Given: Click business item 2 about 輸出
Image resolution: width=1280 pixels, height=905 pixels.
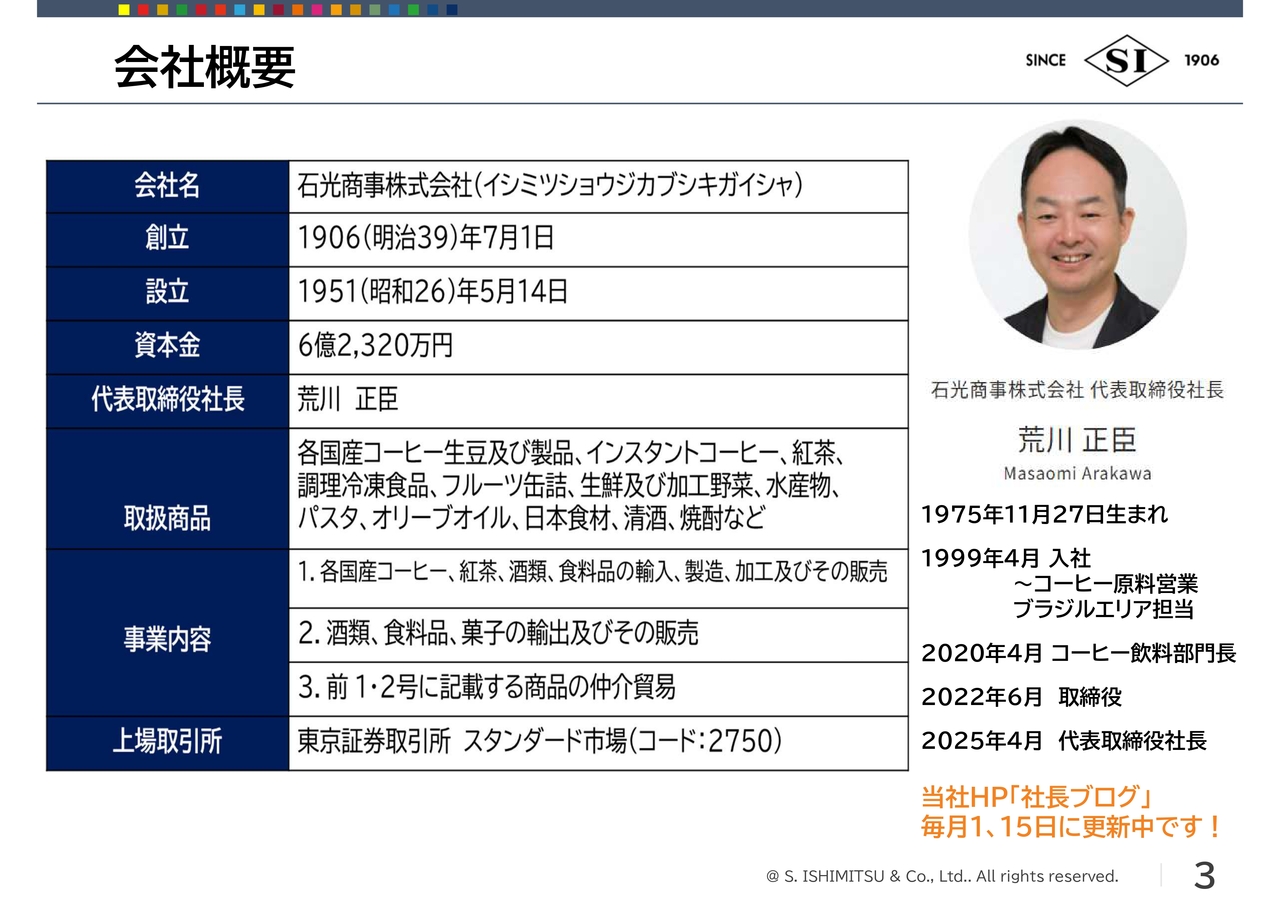Looking at the screenshot, I should click(x=498, y=633).
